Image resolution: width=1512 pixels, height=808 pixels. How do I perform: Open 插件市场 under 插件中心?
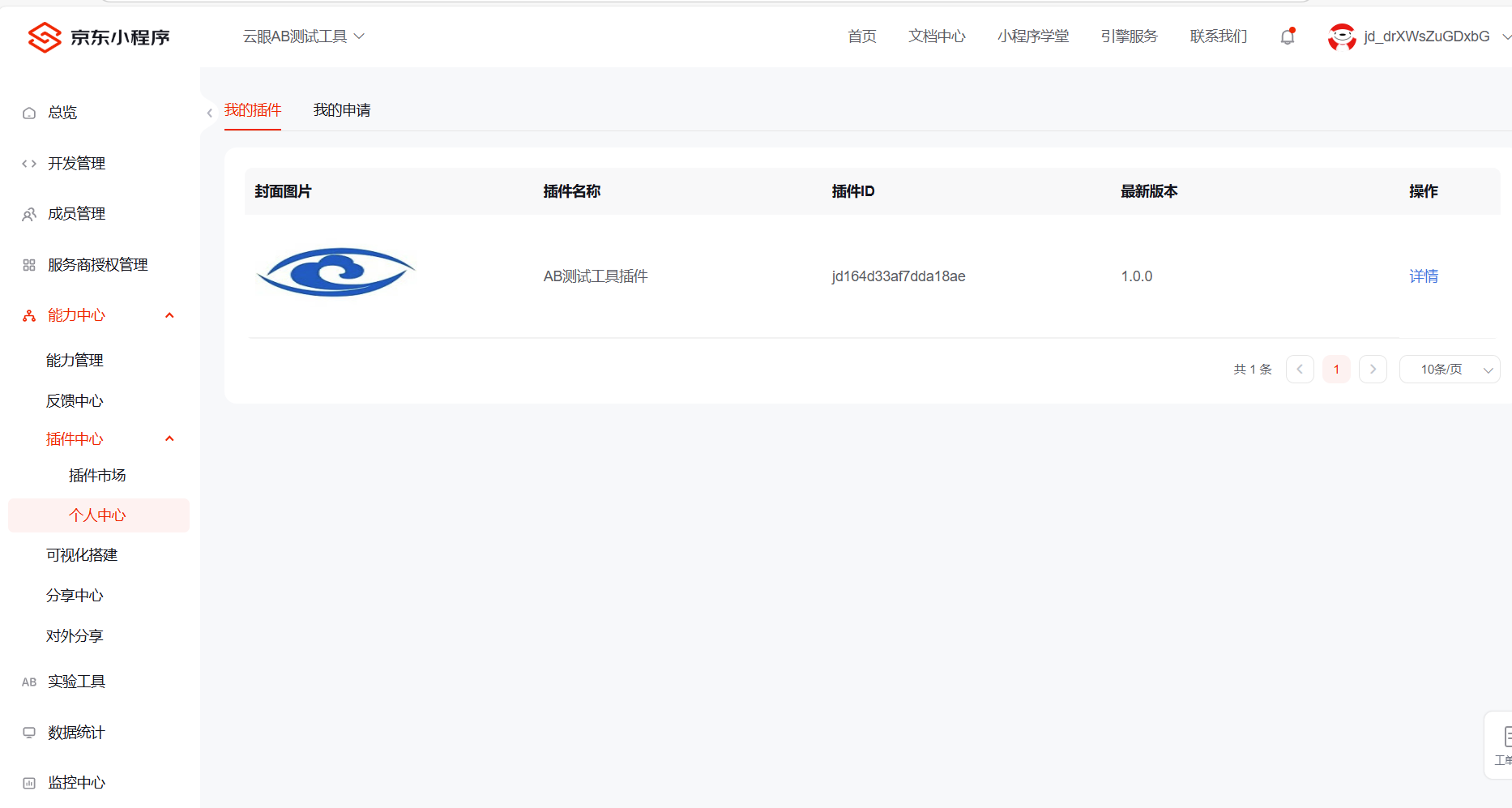point(99,476)
